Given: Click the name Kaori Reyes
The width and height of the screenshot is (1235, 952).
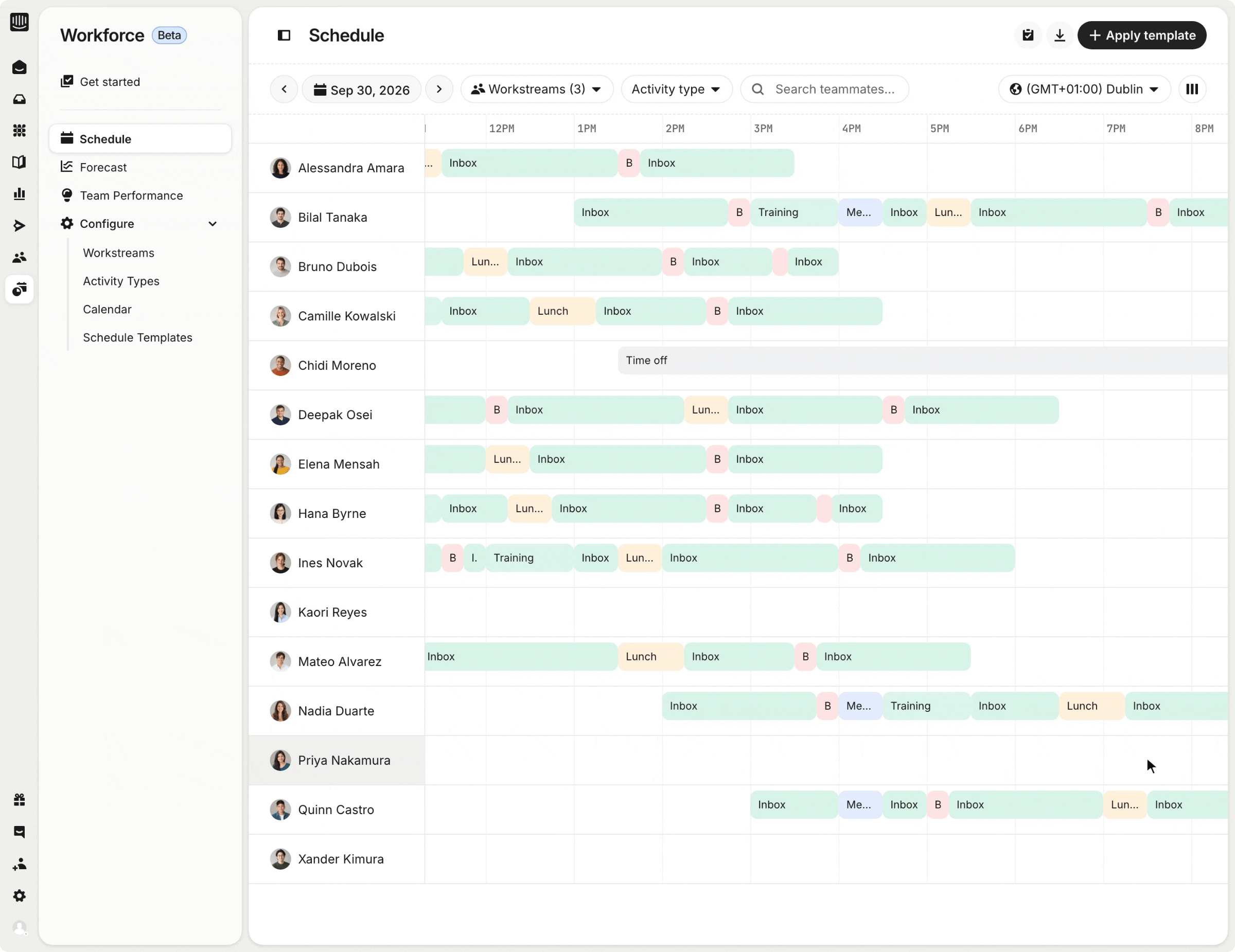Looking at the screenshot, I should pyautogui.click(x=332, y=612).
